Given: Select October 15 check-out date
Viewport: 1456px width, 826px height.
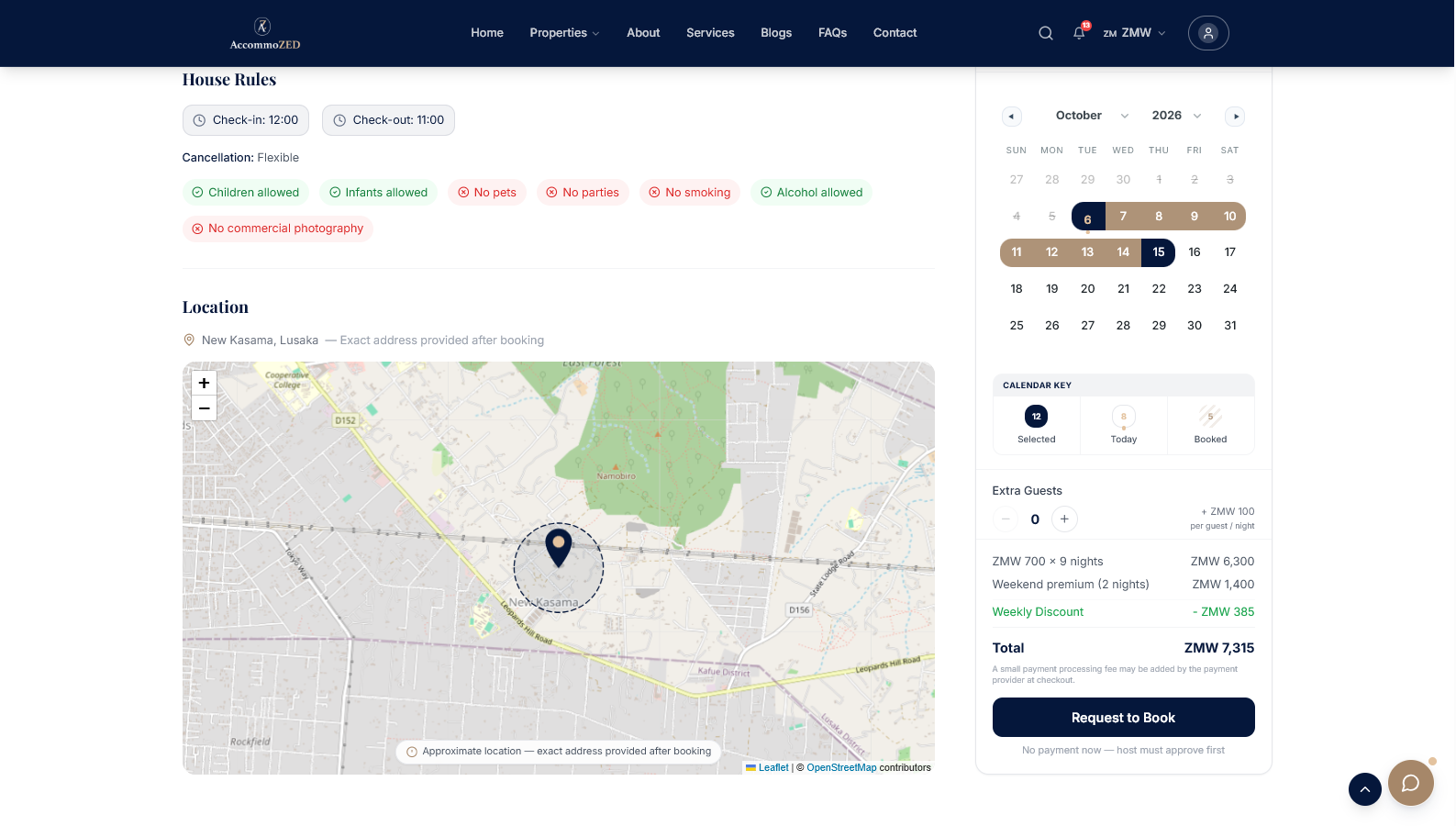Looking at the screenshot, I should click(1159, 252).
